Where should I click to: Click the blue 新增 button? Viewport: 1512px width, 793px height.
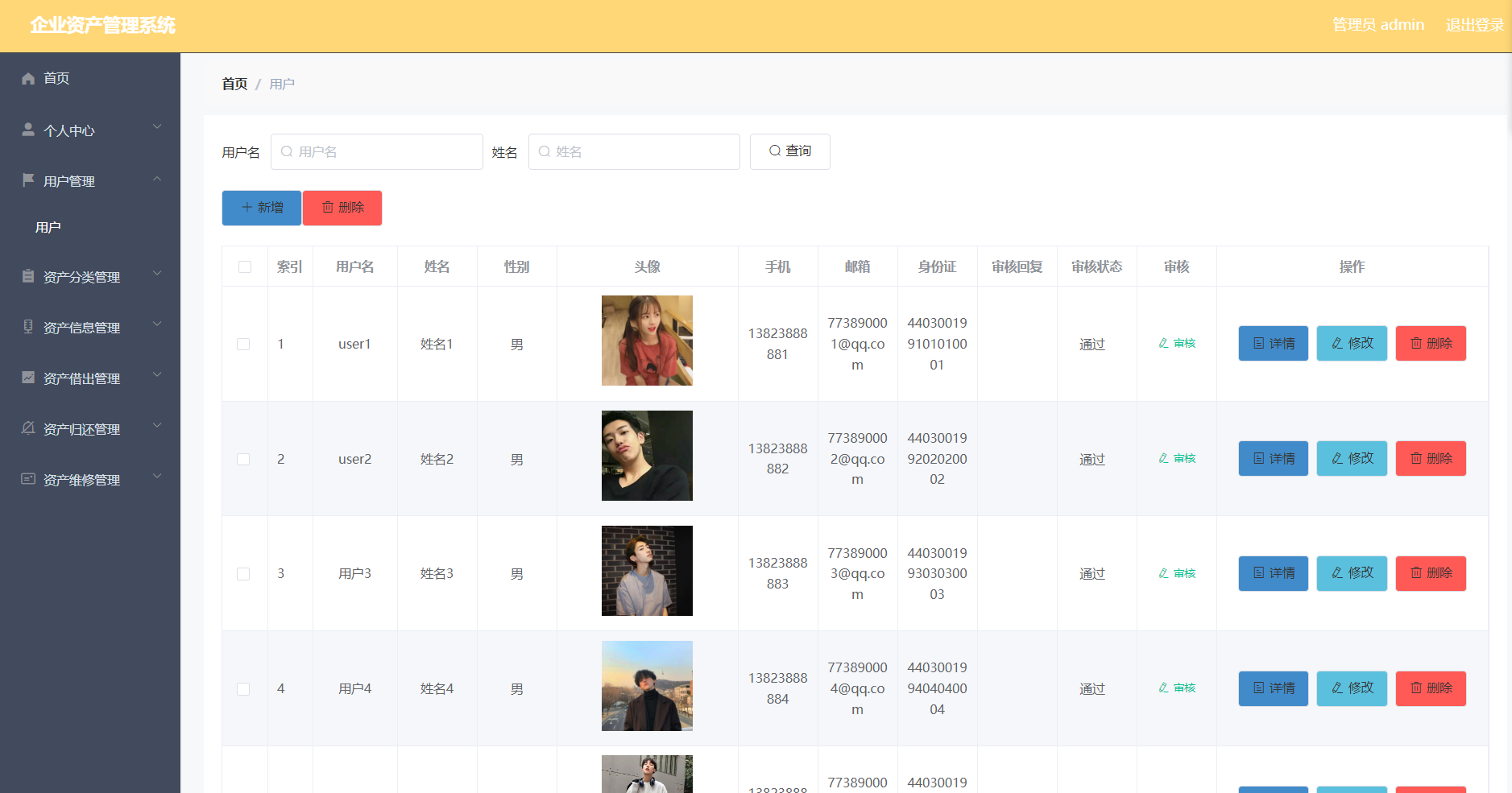[x=262, y=208]
